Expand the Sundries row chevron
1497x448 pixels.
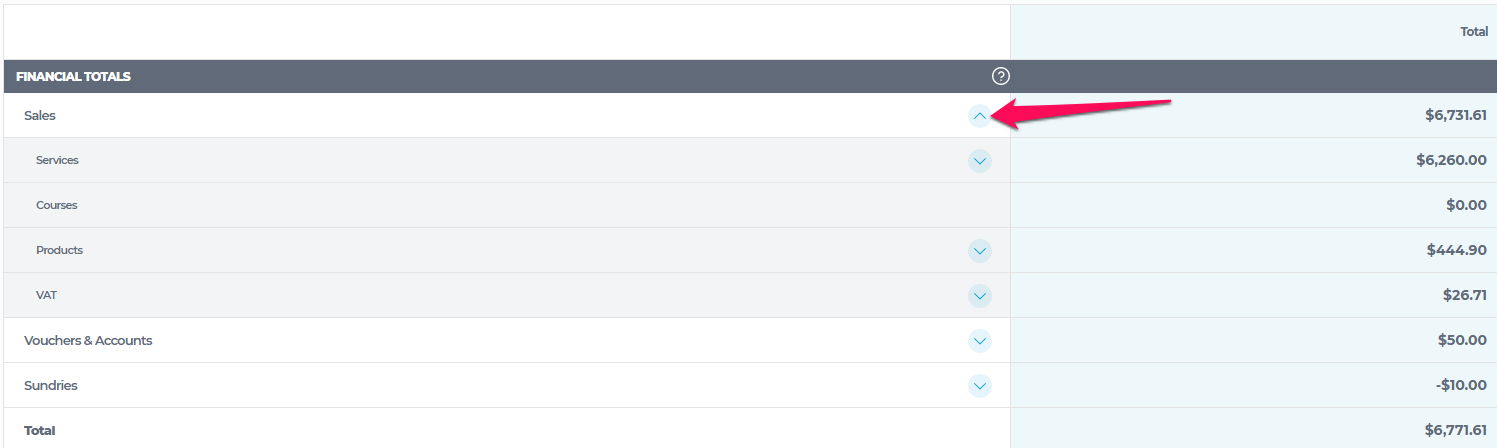click(979, 386)
